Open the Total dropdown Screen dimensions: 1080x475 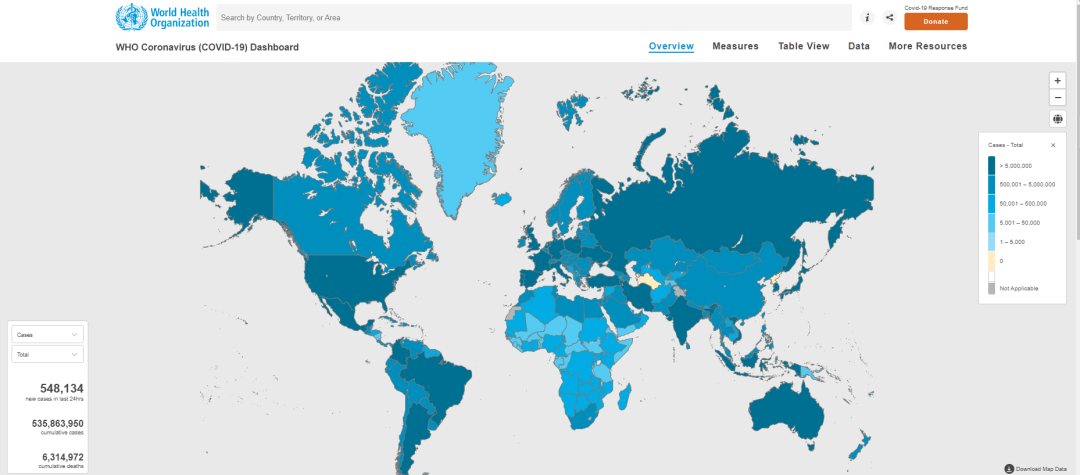tap(48, 355)
